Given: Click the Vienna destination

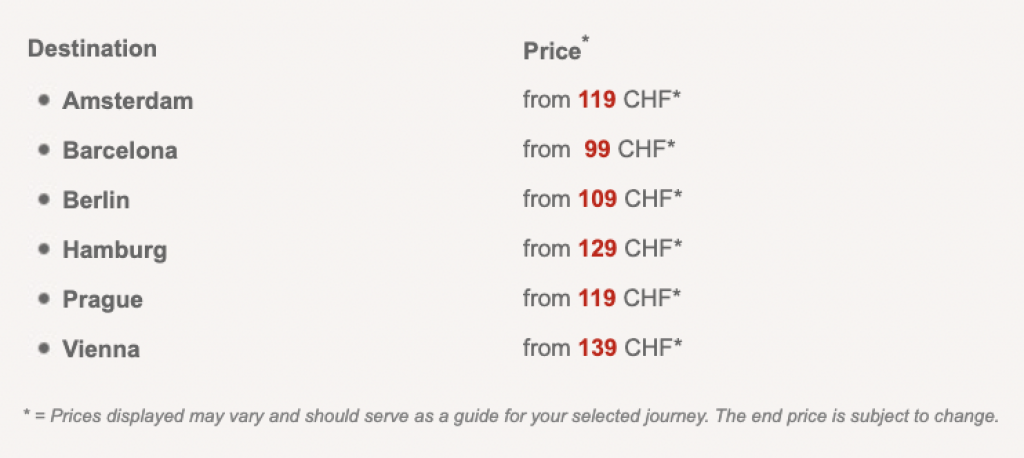Looking at the screenshot, I should click(x=101, y=350).
